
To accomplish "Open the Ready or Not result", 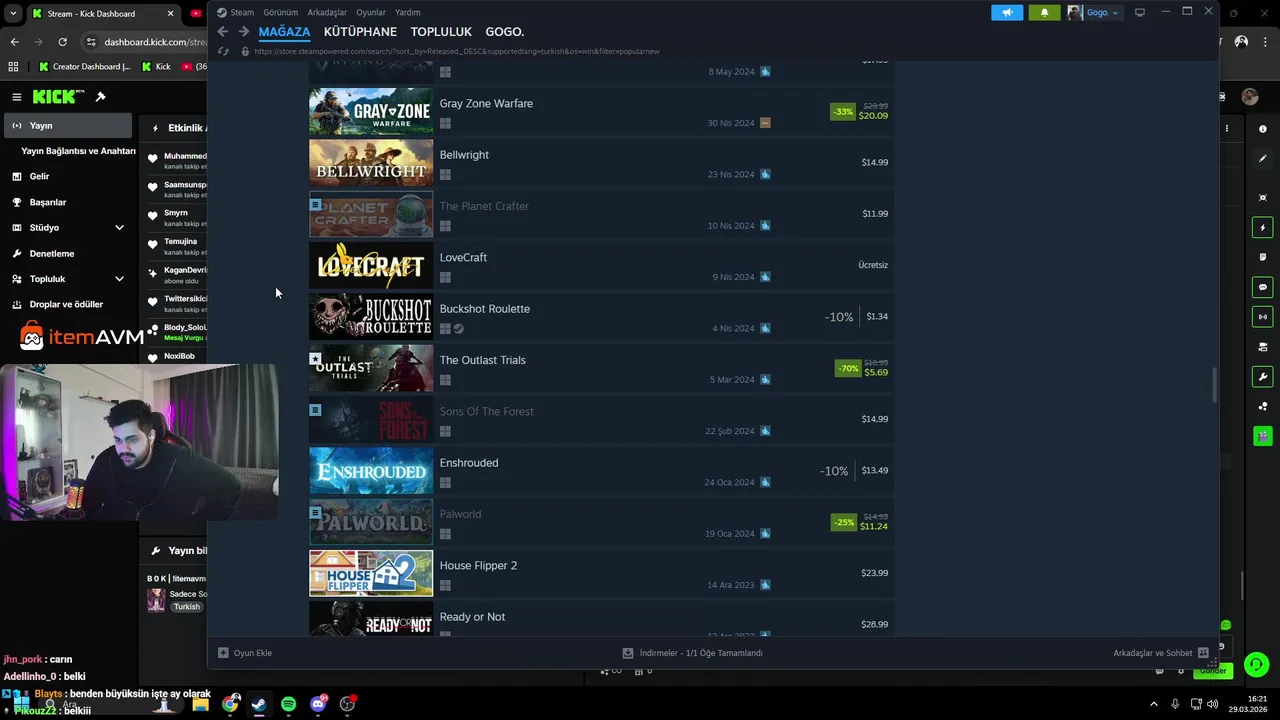I will [601, 620].
